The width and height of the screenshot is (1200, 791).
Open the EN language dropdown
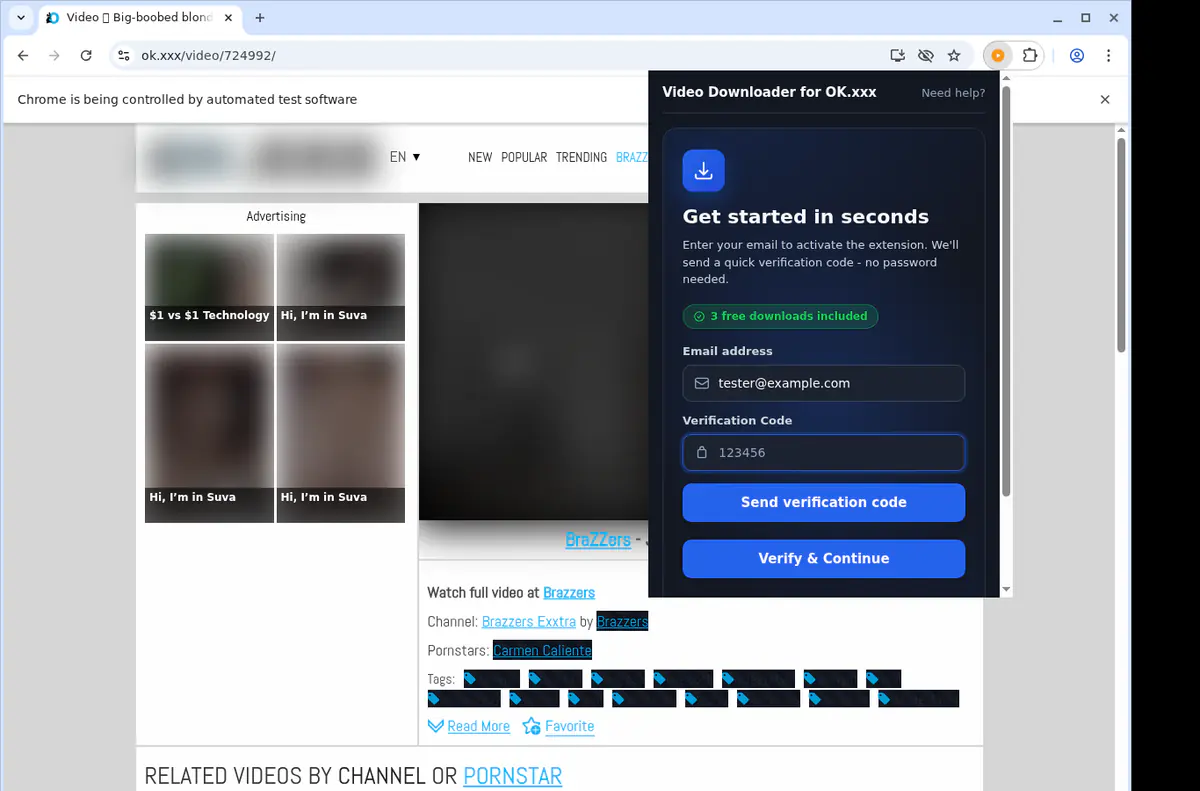coord(405,157)
